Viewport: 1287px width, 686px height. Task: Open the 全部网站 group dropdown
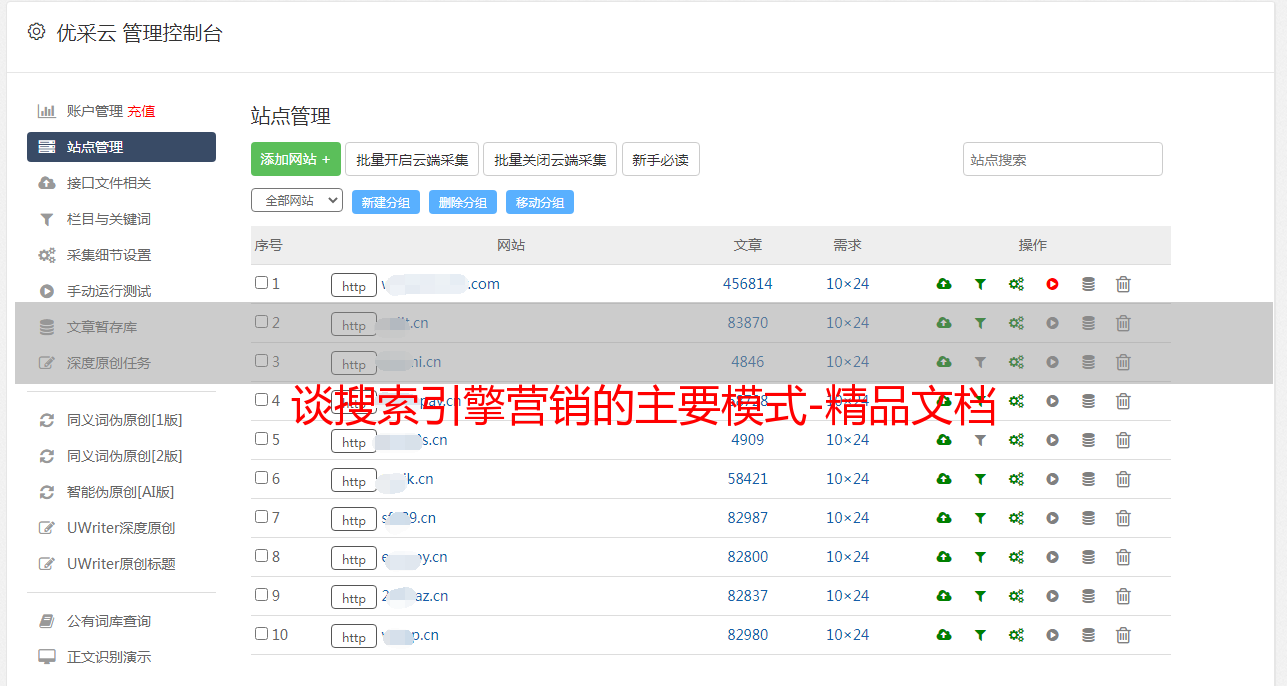[x=297, y=201]
